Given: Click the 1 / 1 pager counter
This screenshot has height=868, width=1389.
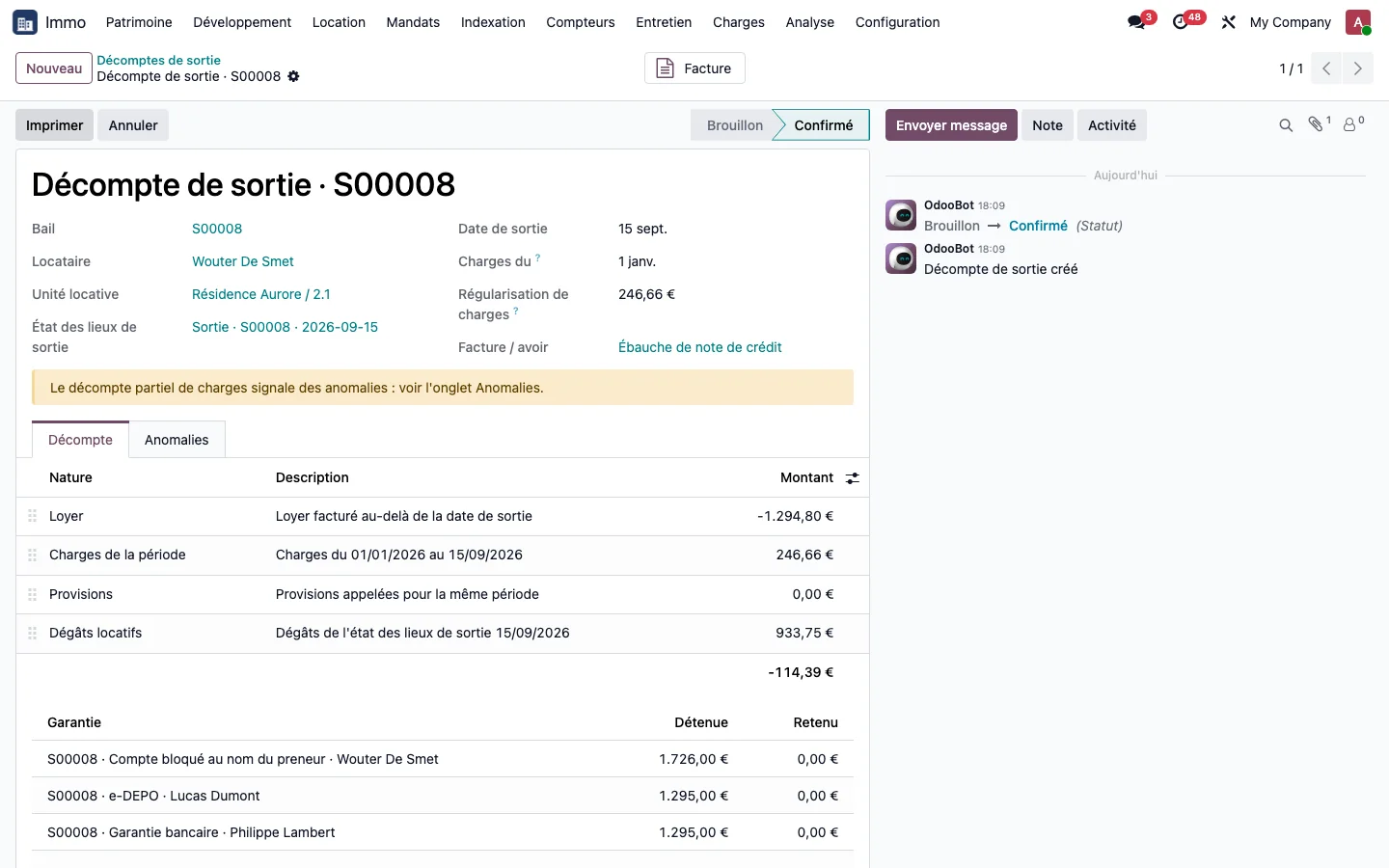Looking at the screenshot, I should [1292, 68].
